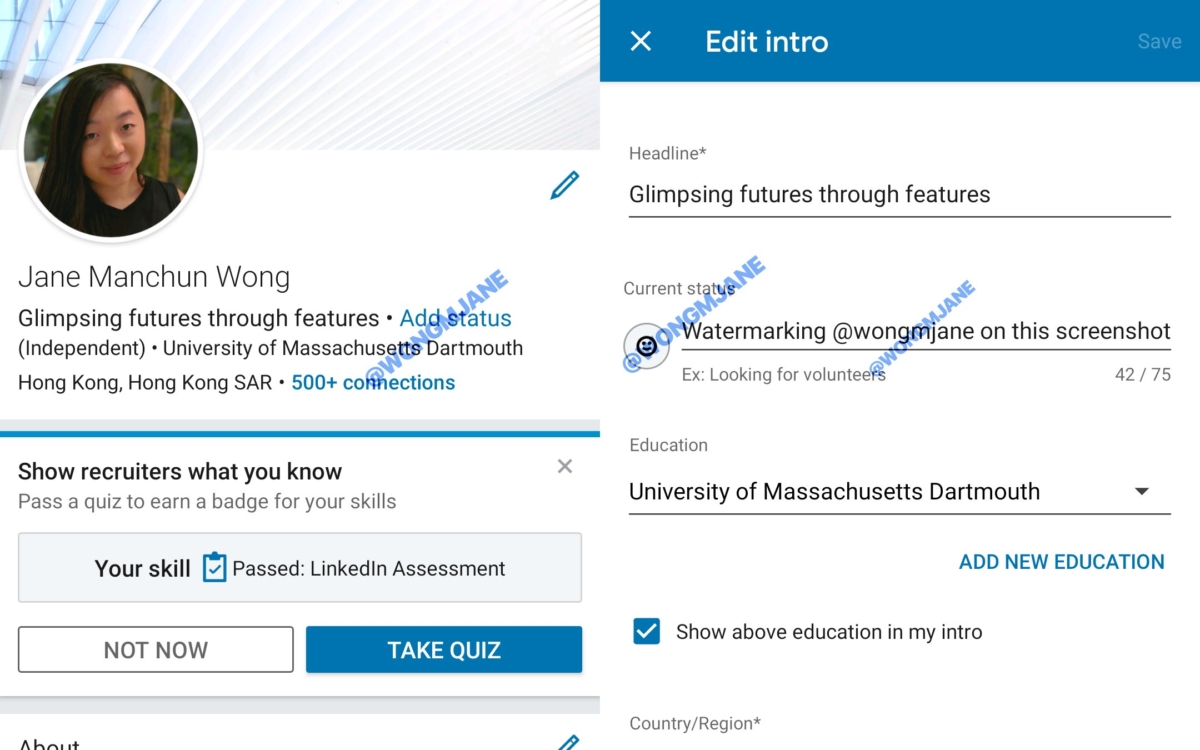Screen dimensions: 1200x750
Task: Close the Edit intro screen with the X
Action: 640,41
